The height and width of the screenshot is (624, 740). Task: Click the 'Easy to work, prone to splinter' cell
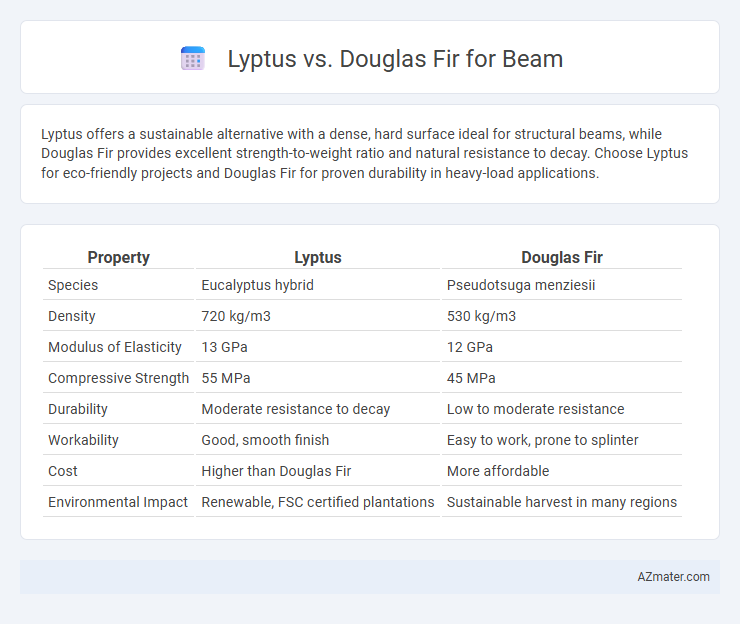click(543, 440)
